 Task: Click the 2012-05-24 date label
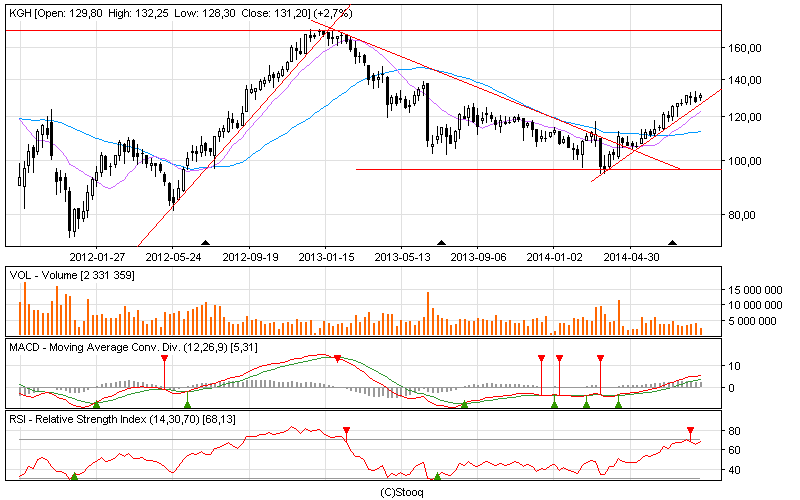pyautogui.click(x=173, y=257)
